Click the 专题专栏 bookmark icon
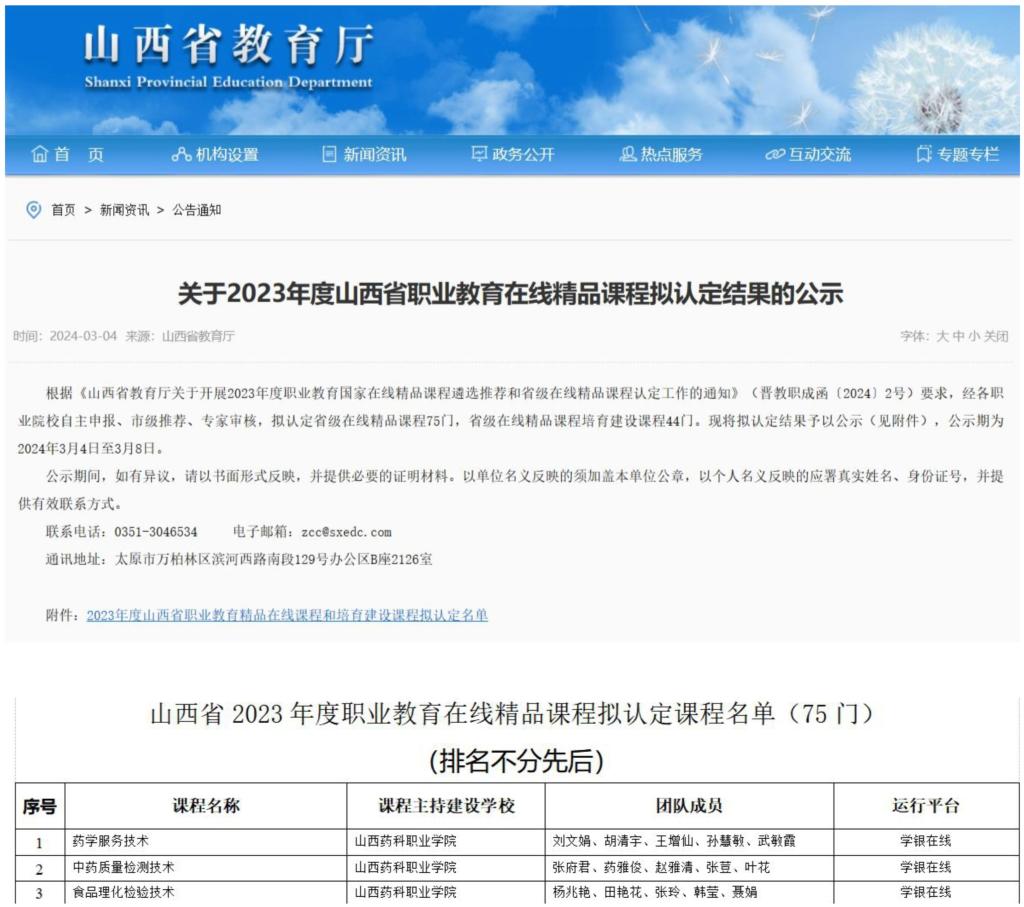 point(924,154)
